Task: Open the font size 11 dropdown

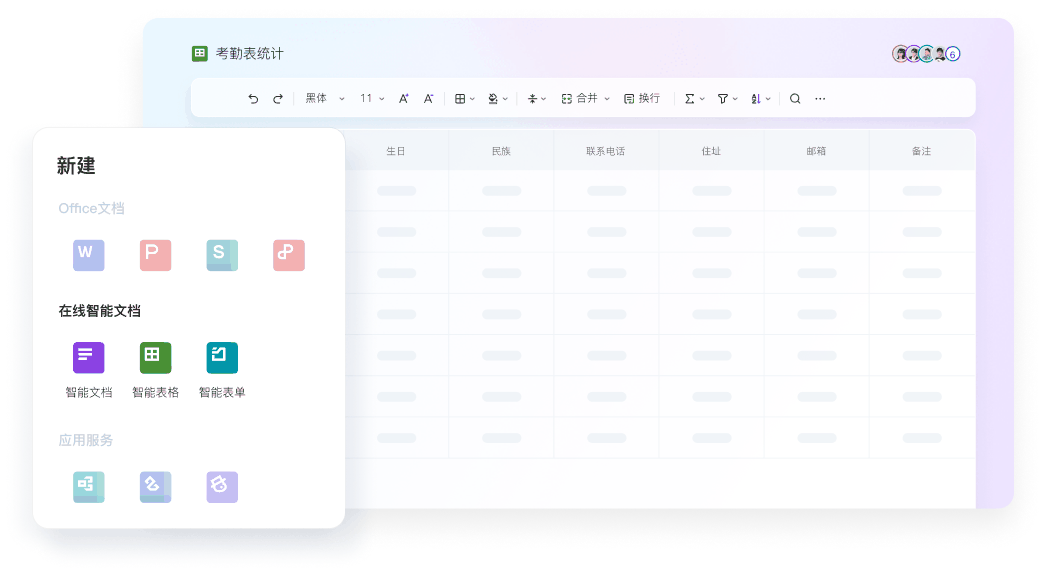Action: [372, 99]
